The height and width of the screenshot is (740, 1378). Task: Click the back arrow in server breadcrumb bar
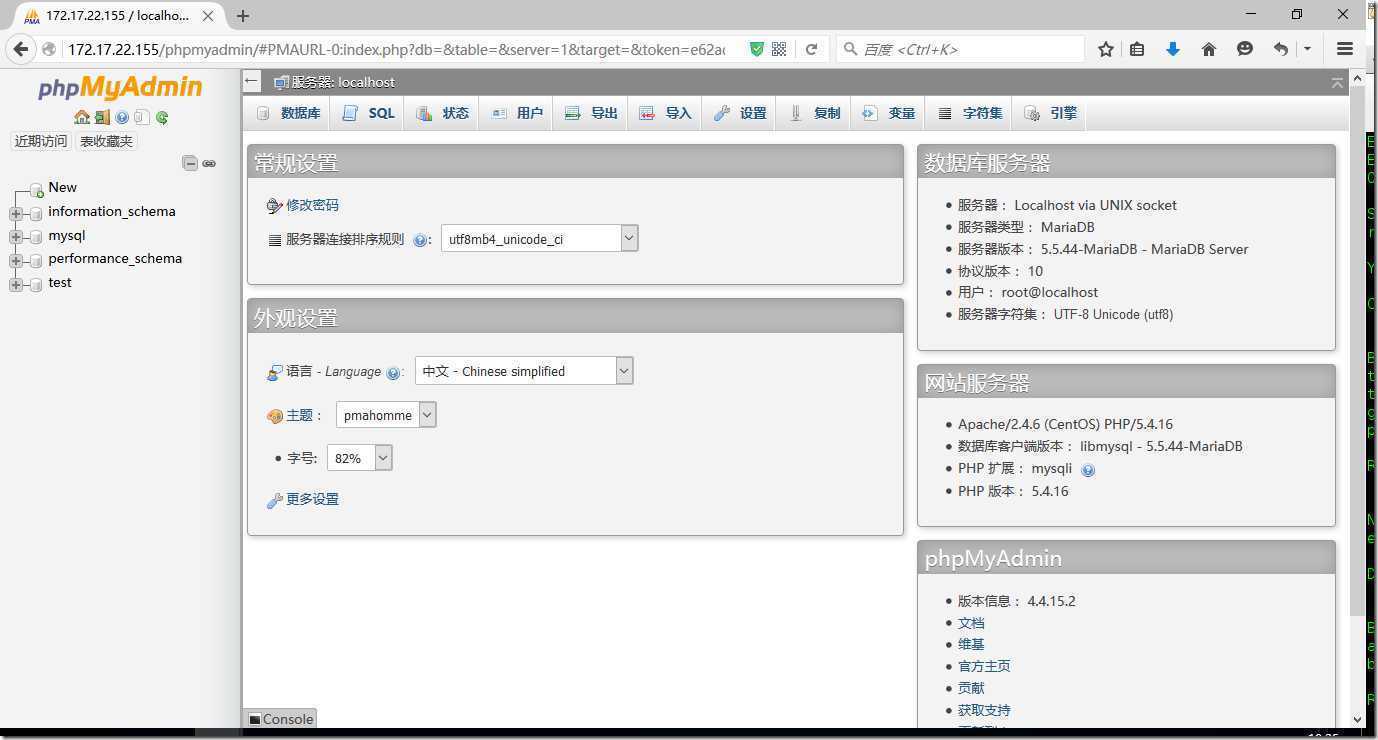click(x=252, y=82)
